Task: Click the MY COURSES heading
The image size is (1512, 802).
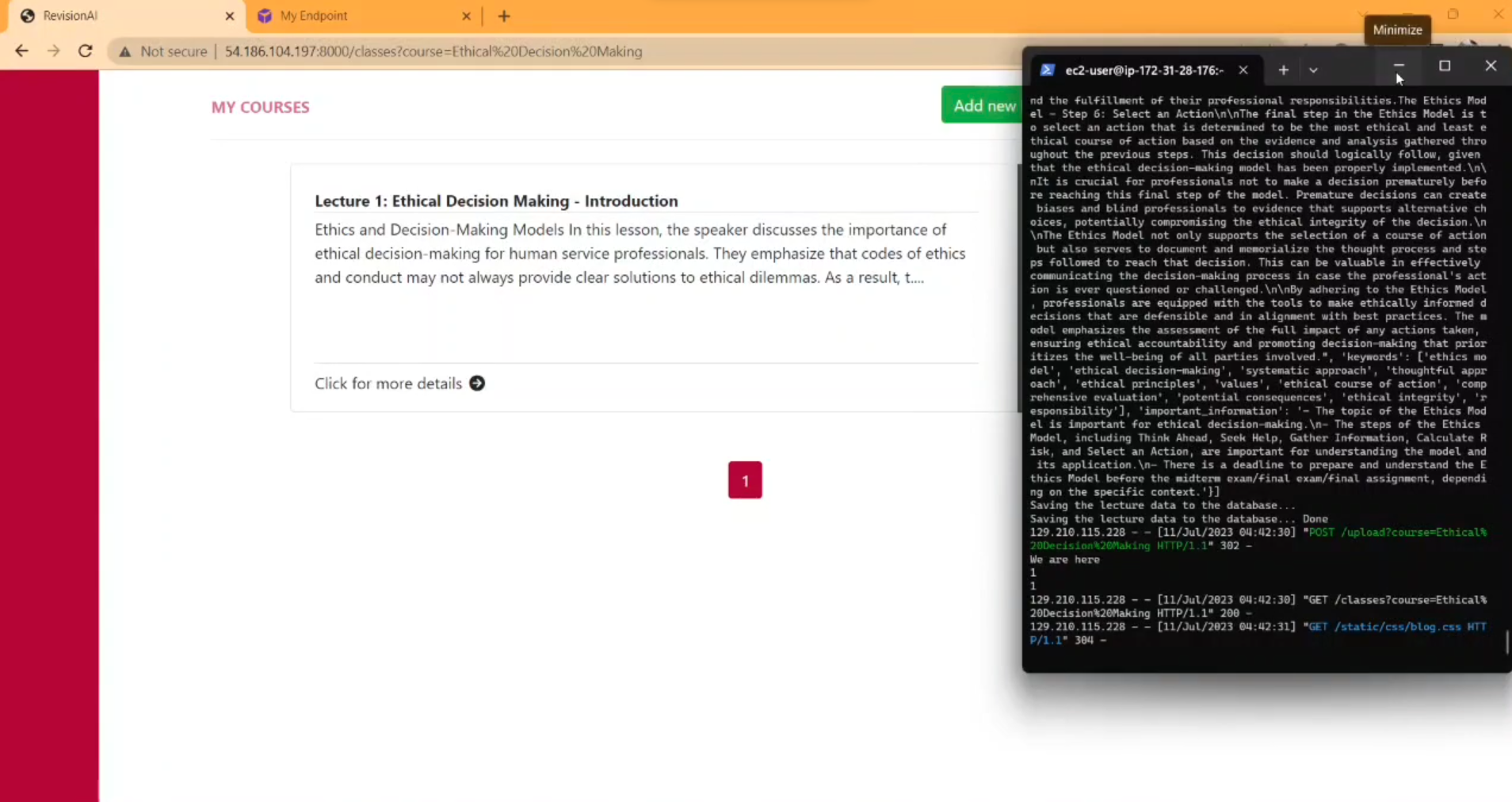Action: [x=260, y=107]
